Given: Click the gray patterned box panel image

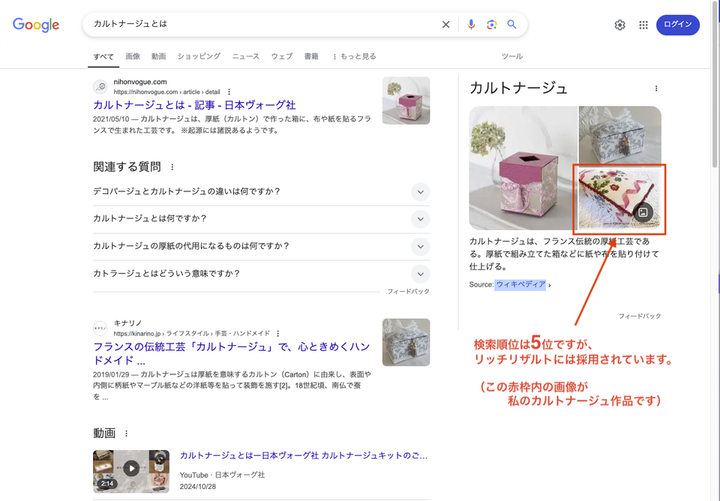Looking at the screenshot, I should point(620,135).
